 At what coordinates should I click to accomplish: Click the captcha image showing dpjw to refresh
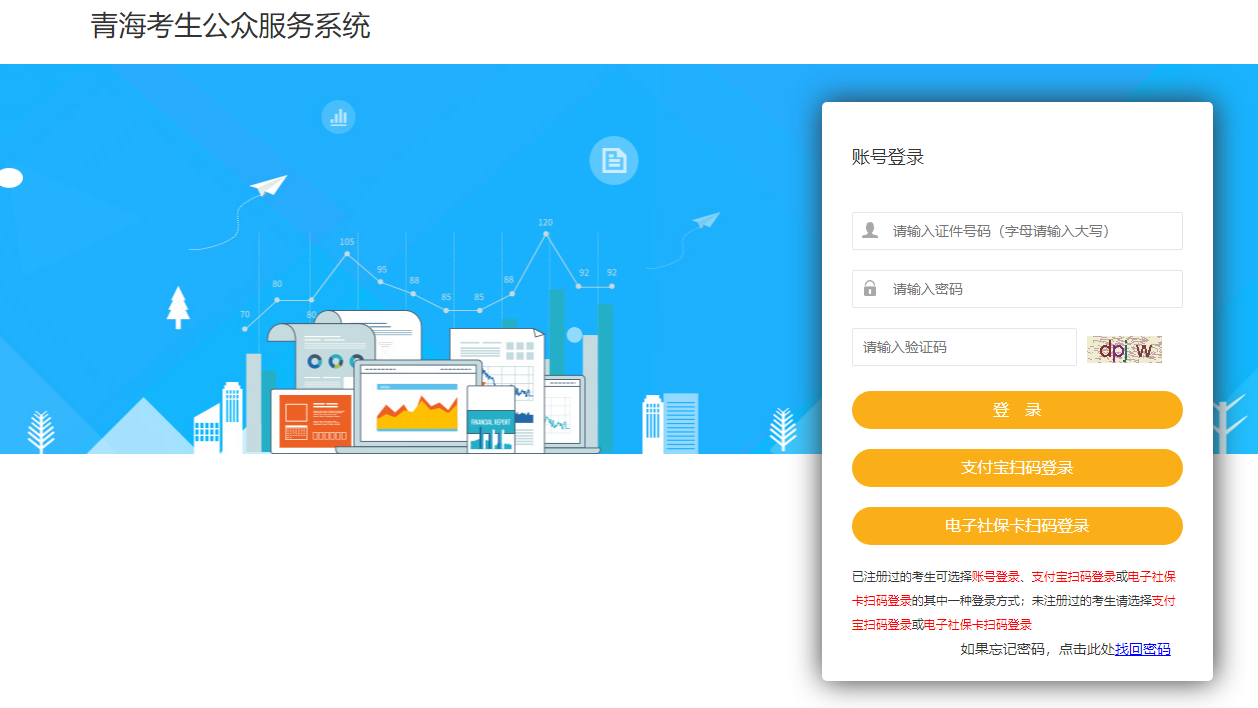(1124, 347)
